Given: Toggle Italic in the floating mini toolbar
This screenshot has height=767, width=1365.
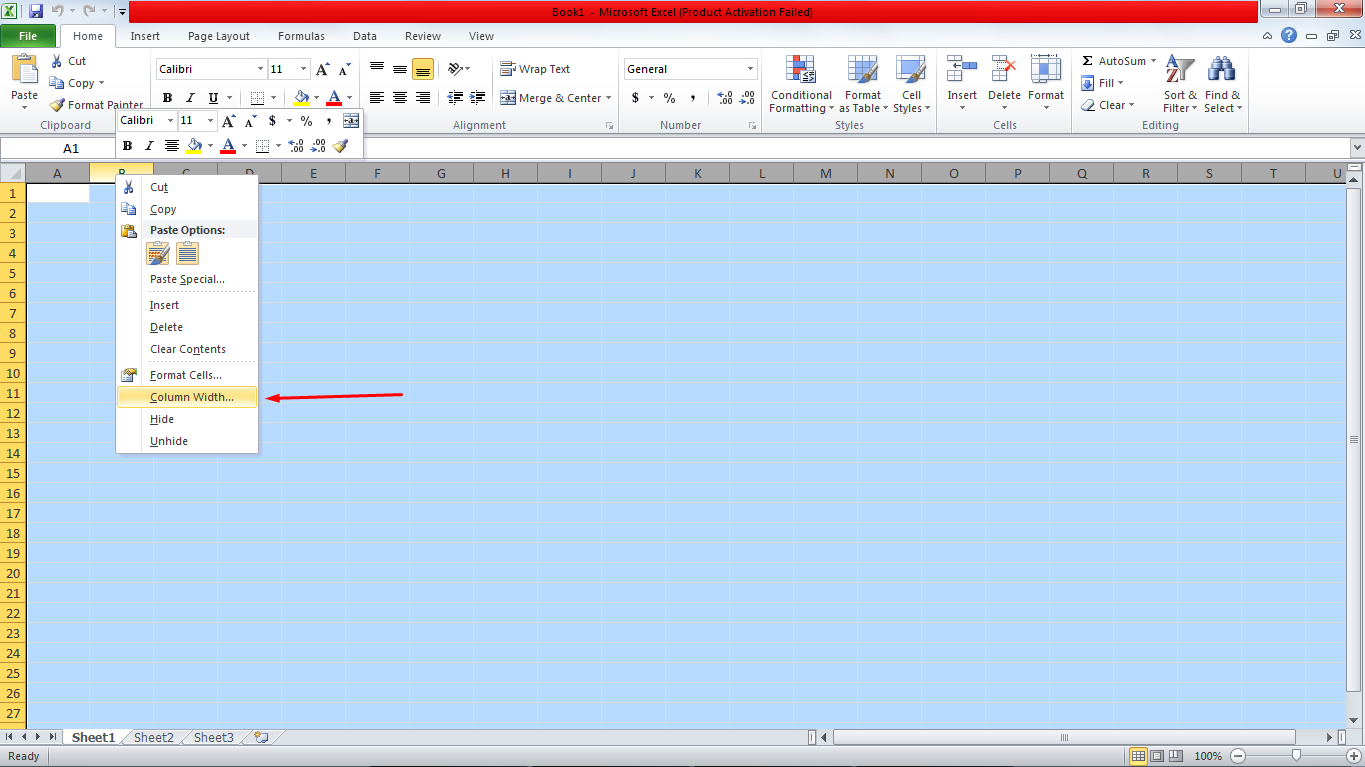Looking at the screenshot, I should pyautogui.click(x=149, y=146).
